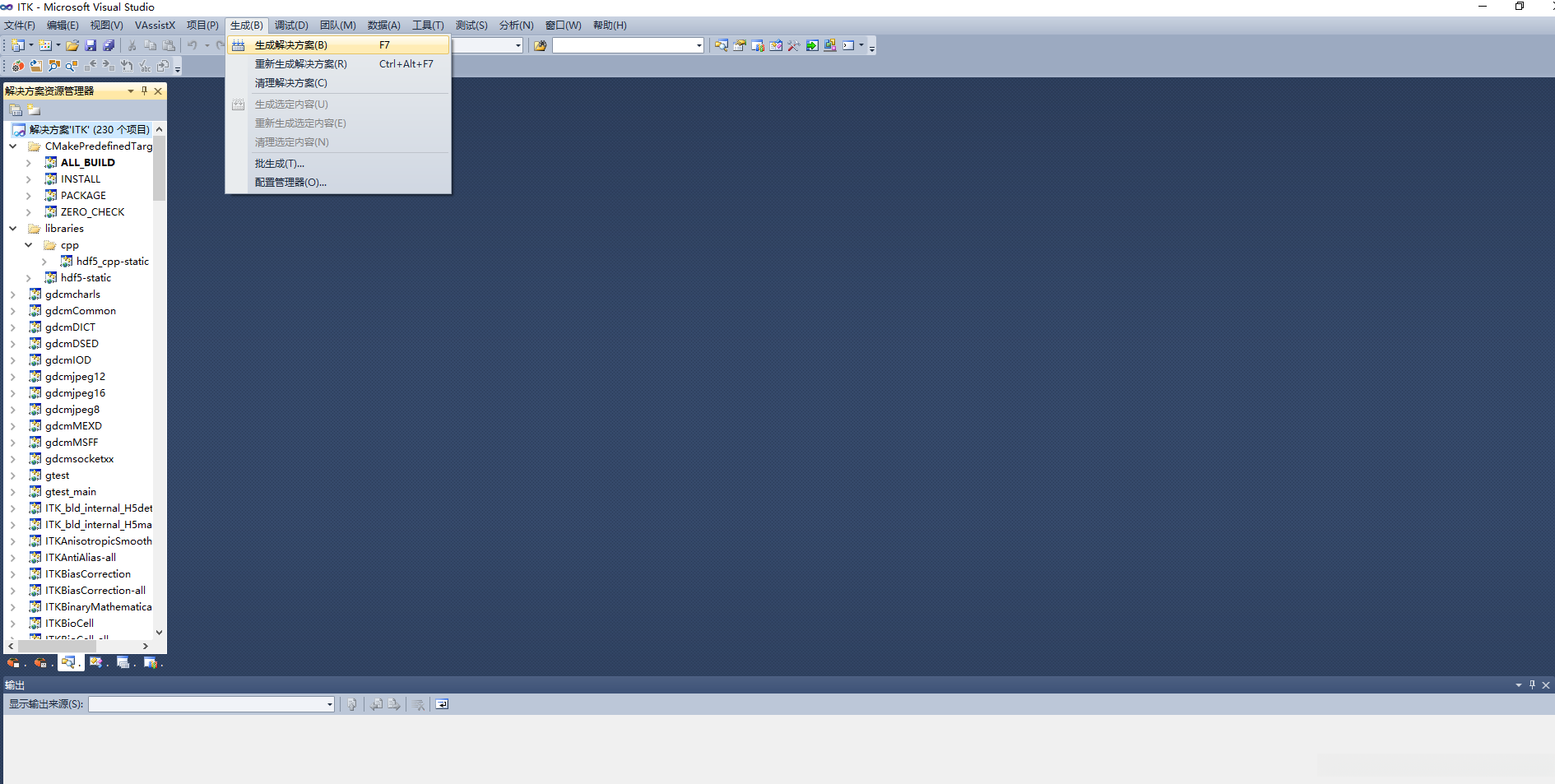This screenshot has width=1555, height=784.
Task: Save the current file with floppy icon
Action: [91, 45]
